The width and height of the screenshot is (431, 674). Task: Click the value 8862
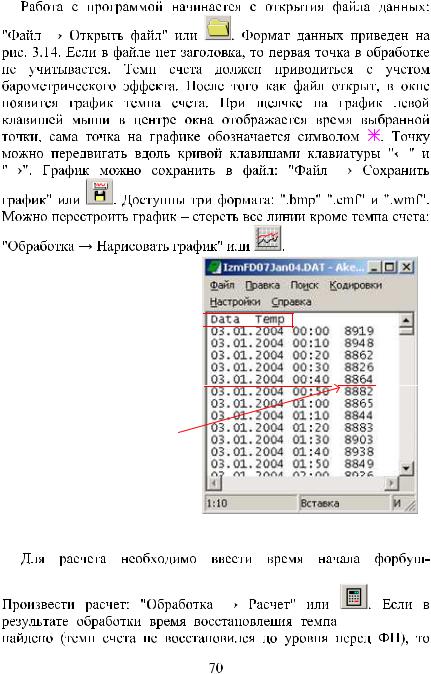coord(359,355)
